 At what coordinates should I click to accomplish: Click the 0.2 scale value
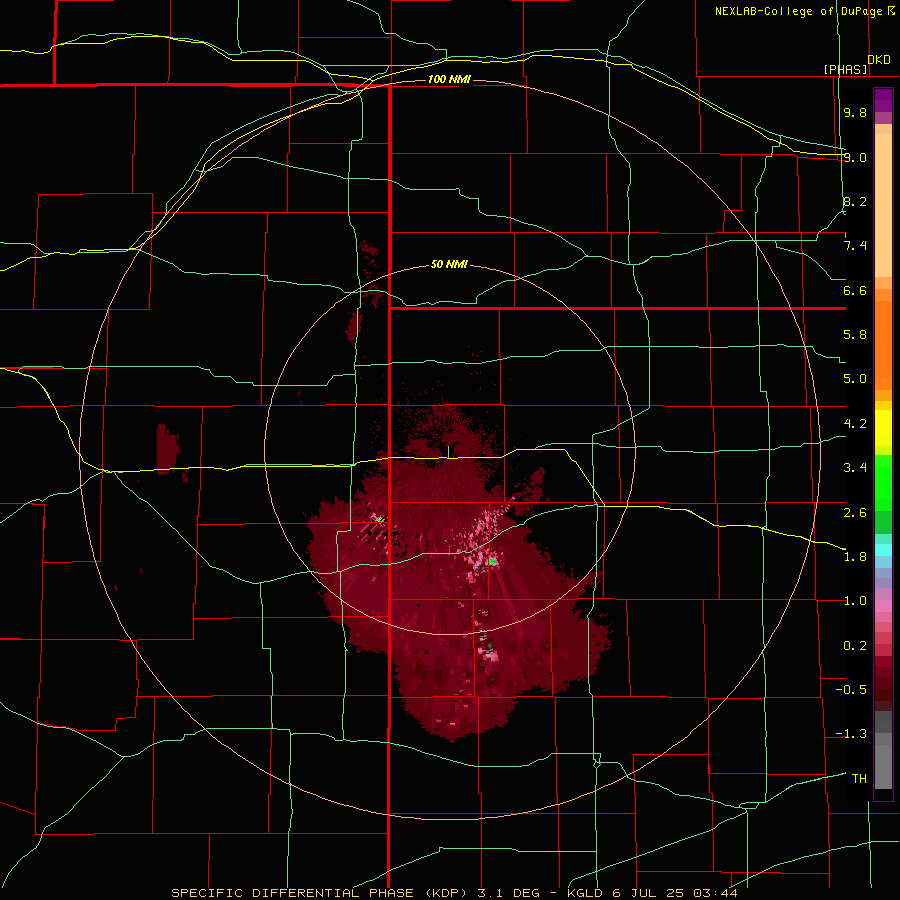855,646
